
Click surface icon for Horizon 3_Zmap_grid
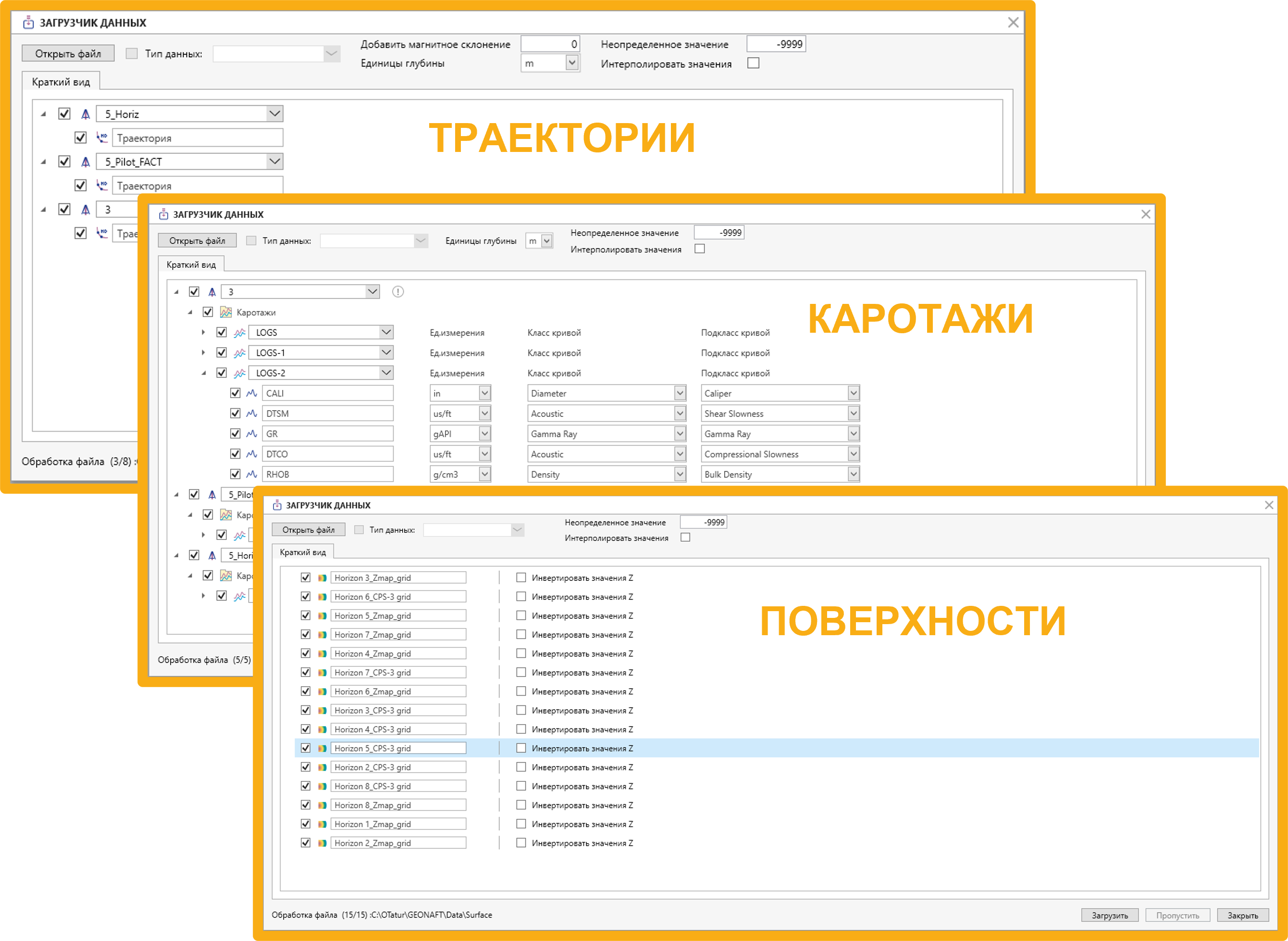pyautogui.click(x=322, y=578)
